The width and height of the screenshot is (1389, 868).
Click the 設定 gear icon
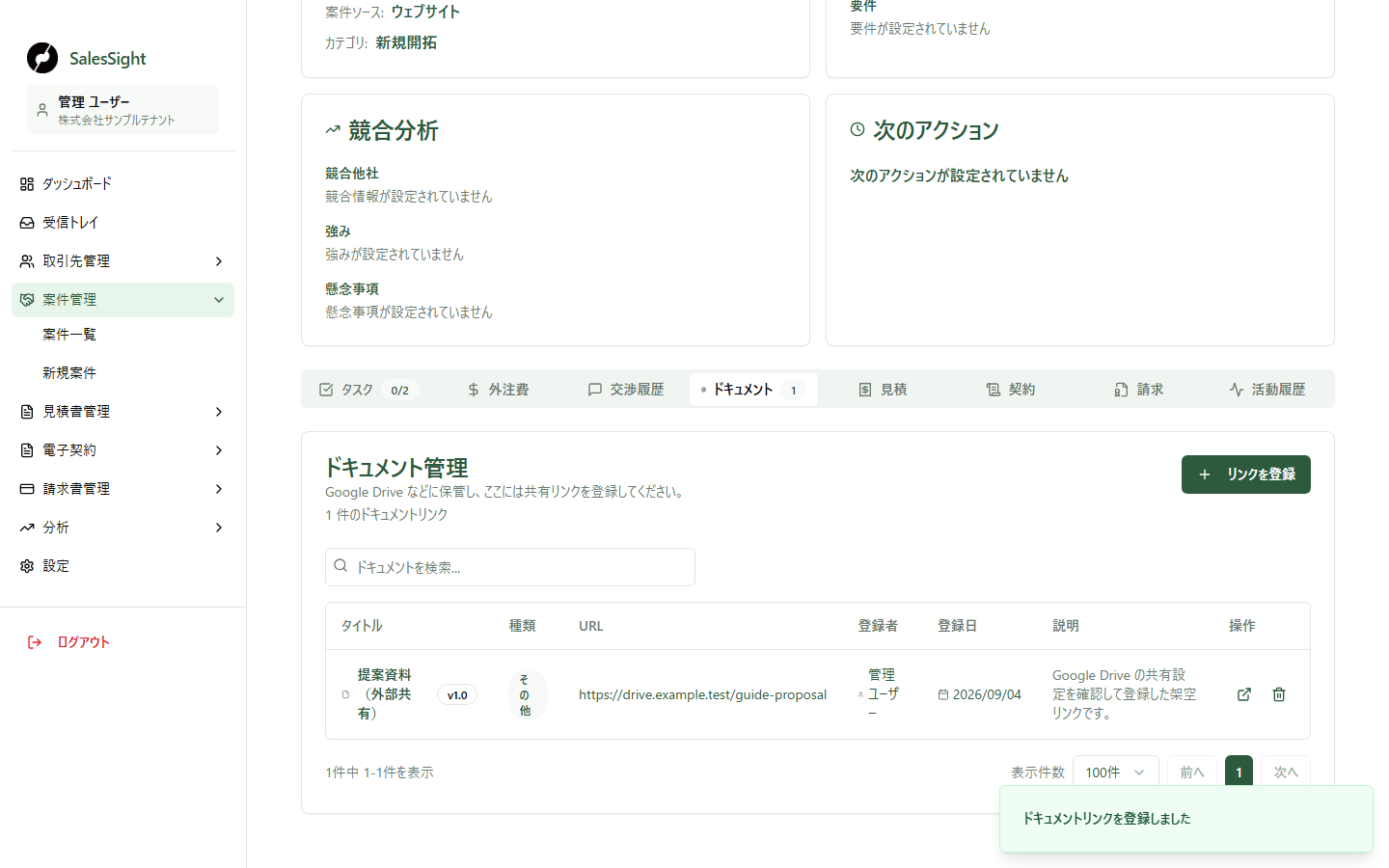[x=27, y=566]
